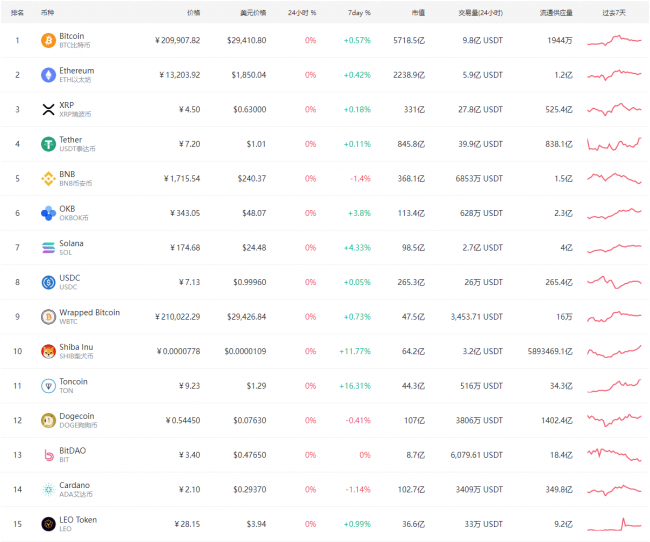
Task: Click Toncoin 7-day change +16.31%
Action: tap(355, 386)
